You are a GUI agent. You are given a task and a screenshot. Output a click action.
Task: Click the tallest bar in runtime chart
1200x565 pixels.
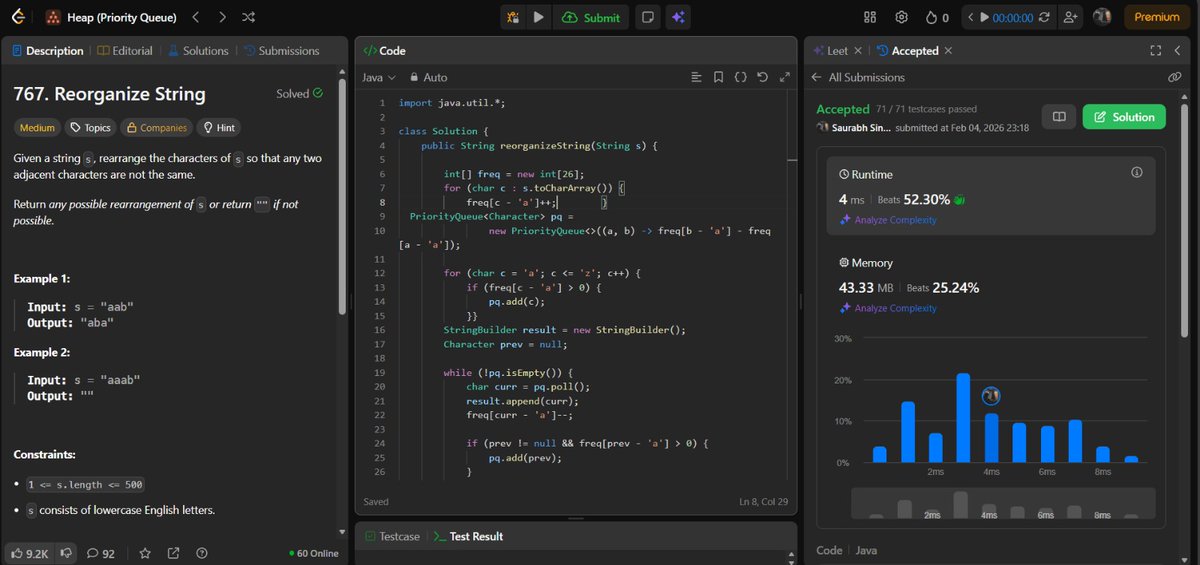[x=963, y=418]
